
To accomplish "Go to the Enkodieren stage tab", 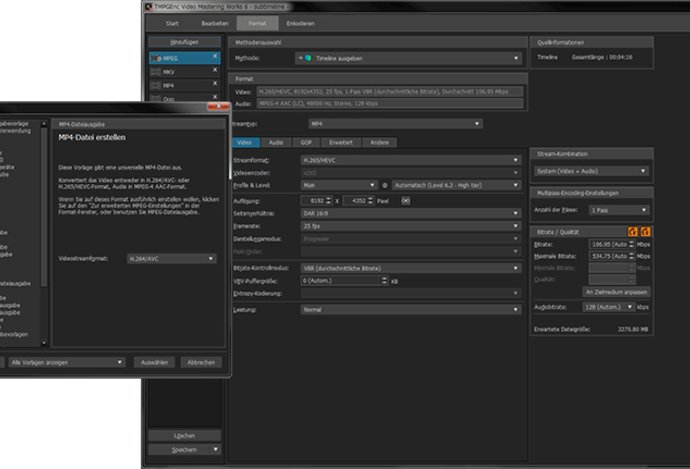I will (x=301, y=20).
